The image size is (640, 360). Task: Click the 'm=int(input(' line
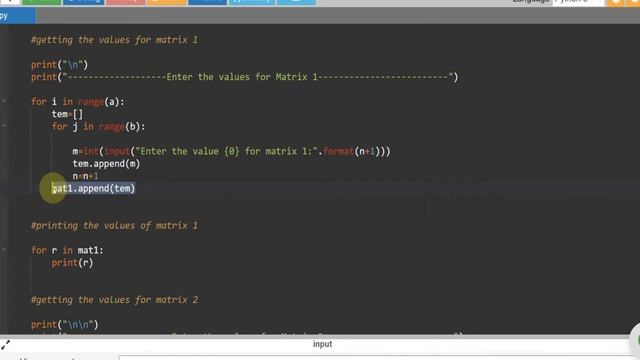231,151
